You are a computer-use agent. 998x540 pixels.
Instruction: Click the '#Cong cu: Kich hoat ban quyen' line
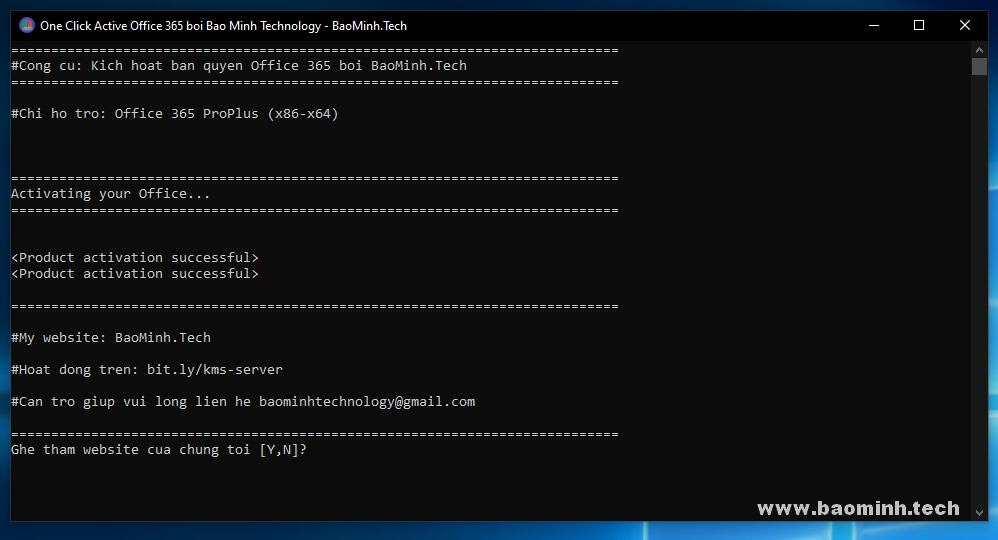click(x=239, y=66)
